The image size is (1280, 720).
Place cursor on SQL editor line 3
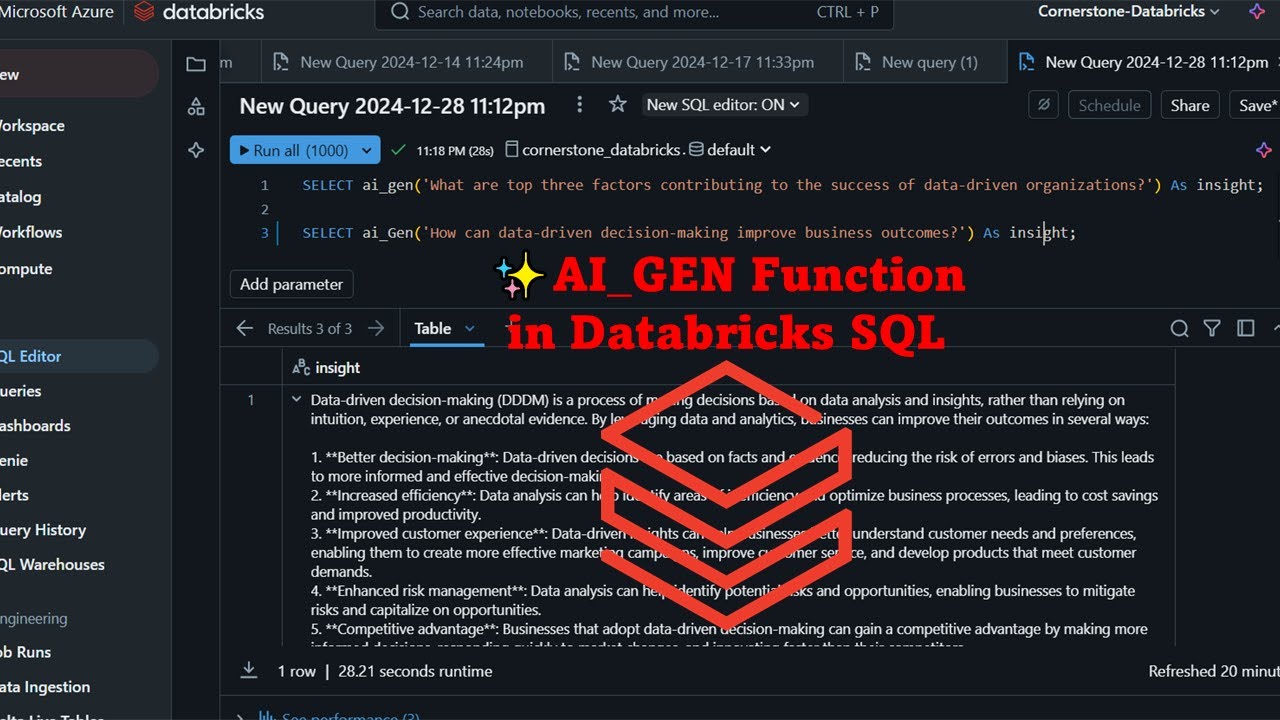point(689,233)
